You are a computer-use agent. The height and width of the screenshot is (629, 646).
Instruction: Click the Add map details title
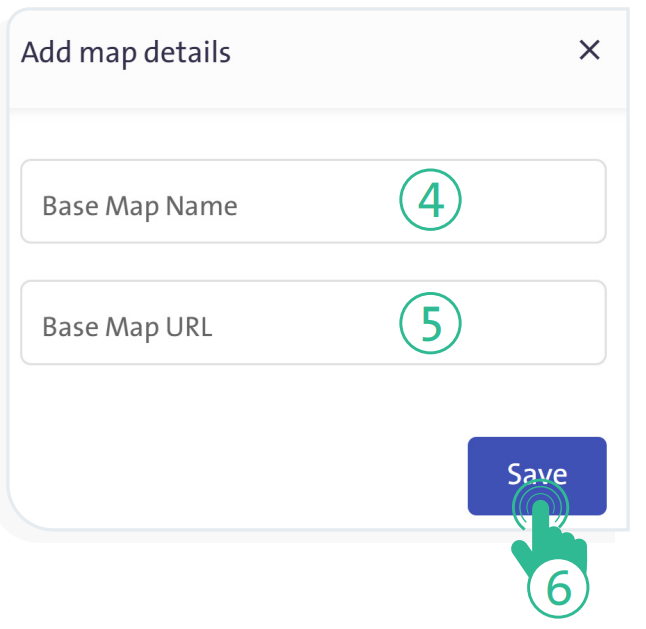(x=126, y=52)
